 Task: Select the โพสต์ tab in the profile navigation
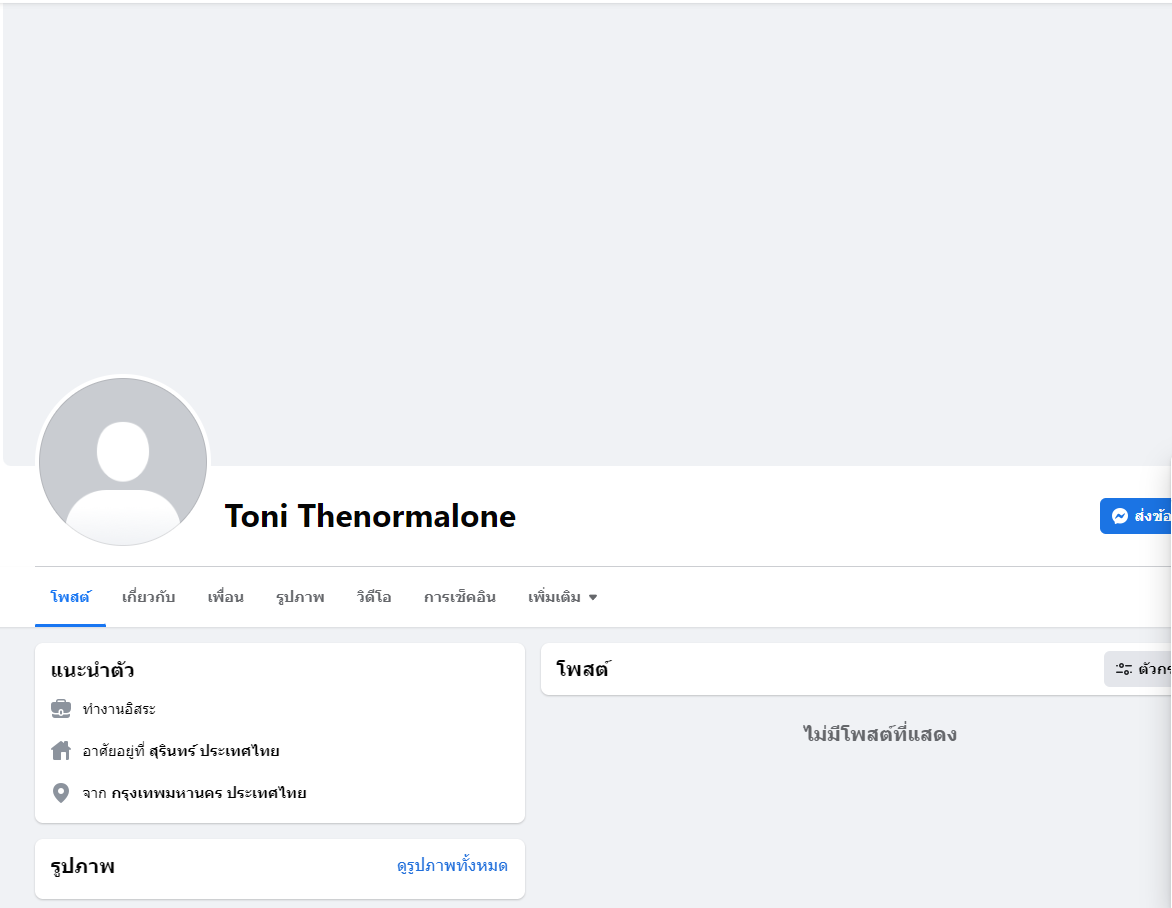[70, 597]
